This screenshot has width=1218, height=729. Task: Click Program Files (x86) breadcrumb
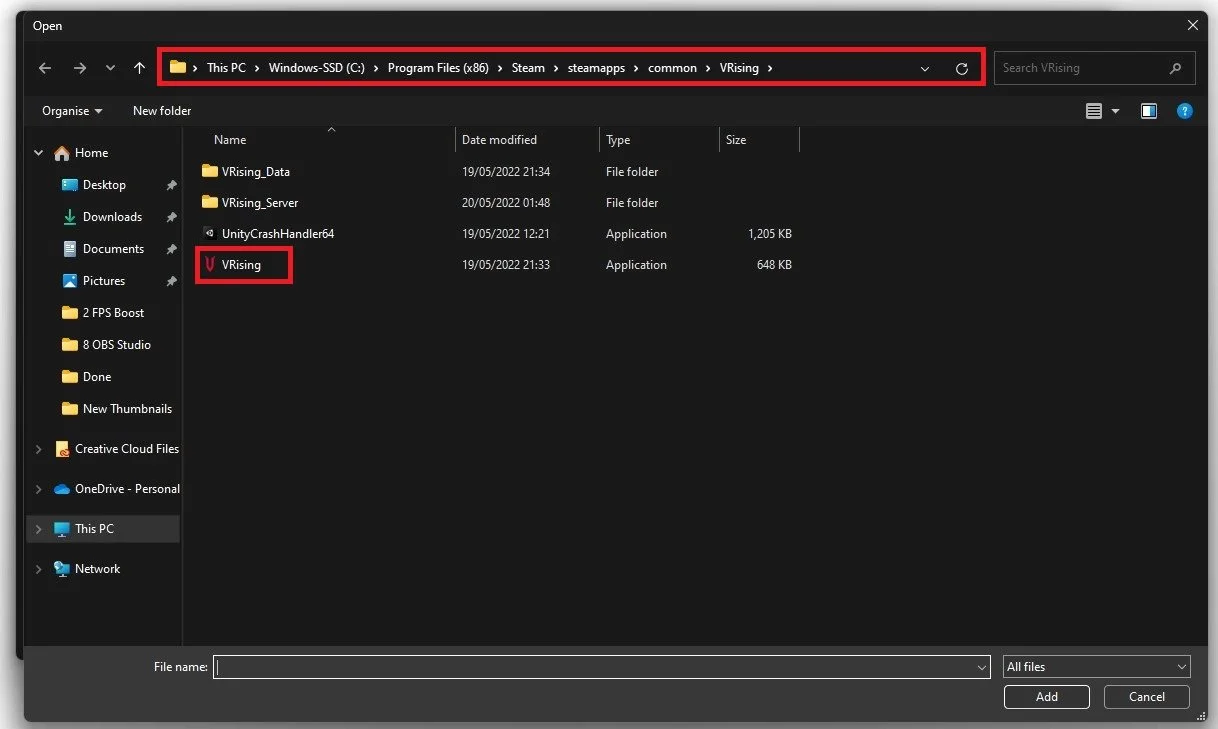coord(438,68)
